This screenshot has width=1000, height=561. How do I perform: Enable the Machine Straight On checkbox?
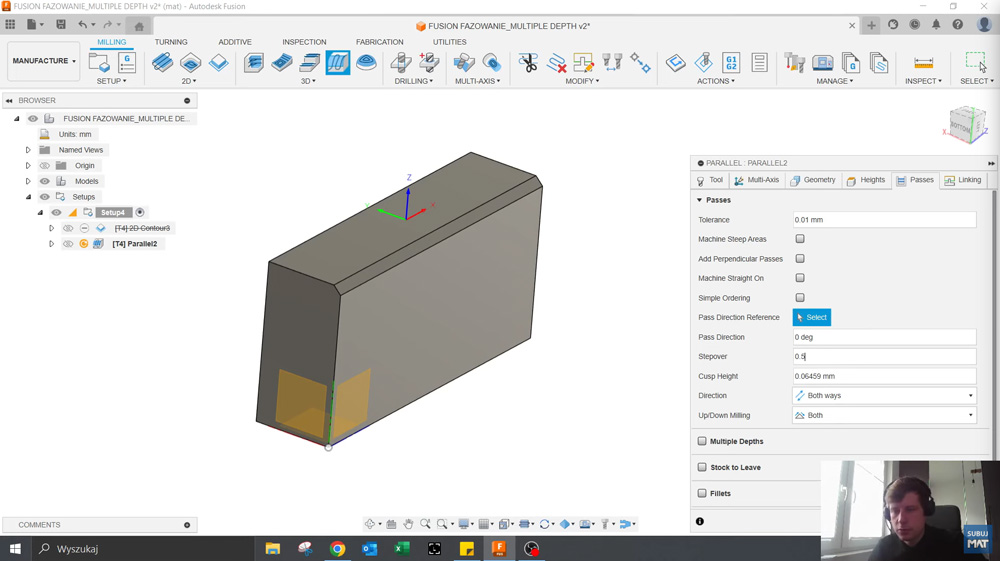(800, 278)
